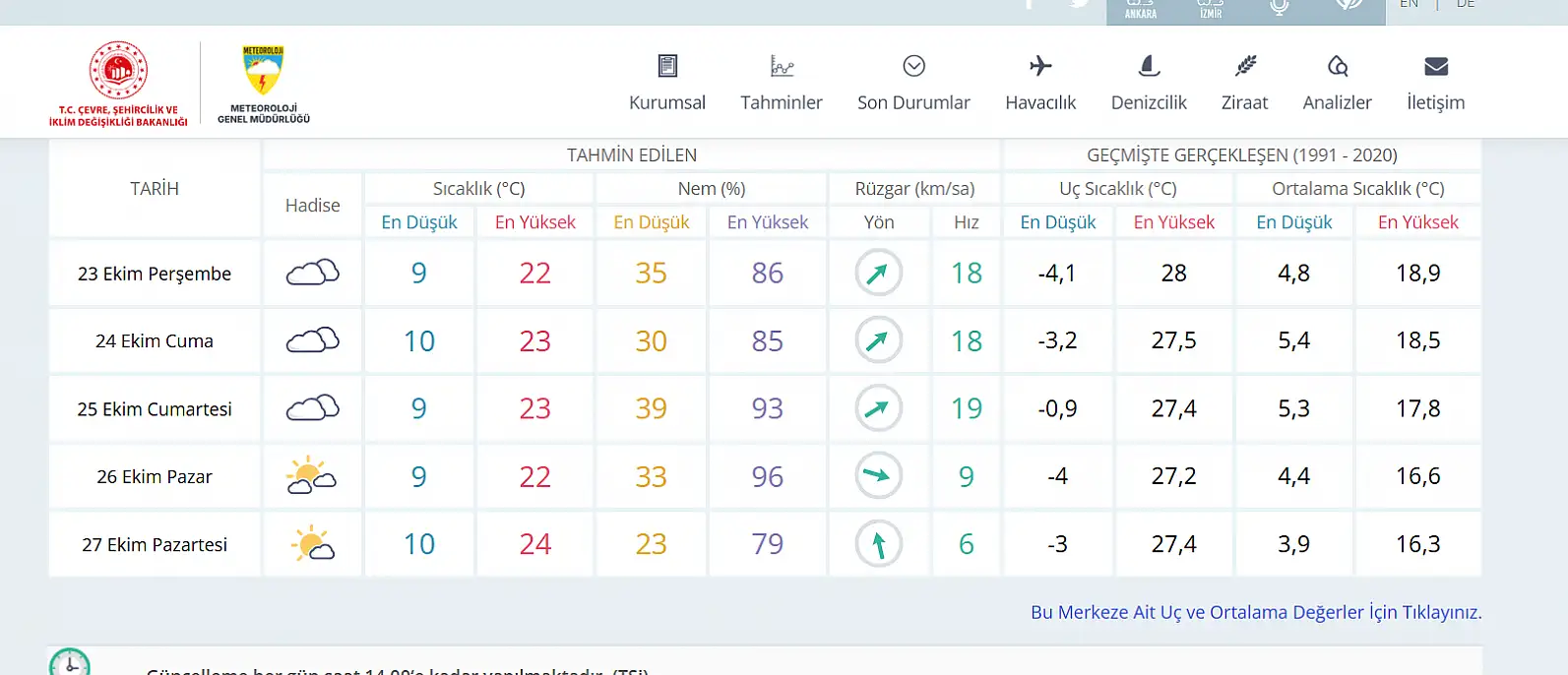Click wind direction icon for 26 Ekim Pazar
This screenshot has height=675, width=1568.
(878, 476)
